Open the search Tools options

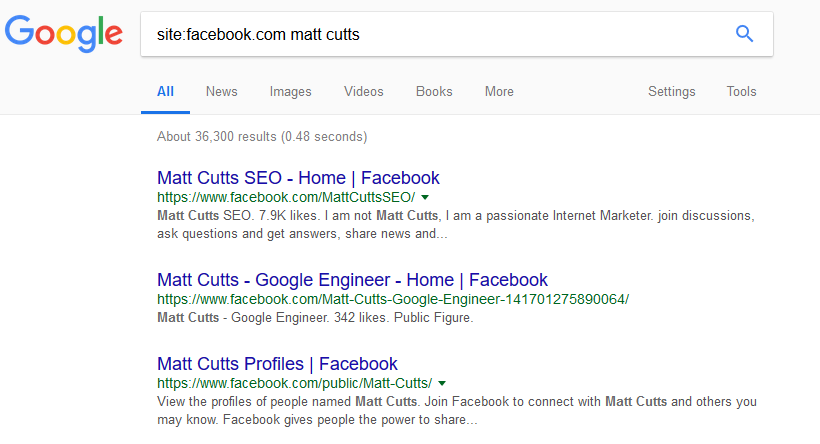pos(741,92)
